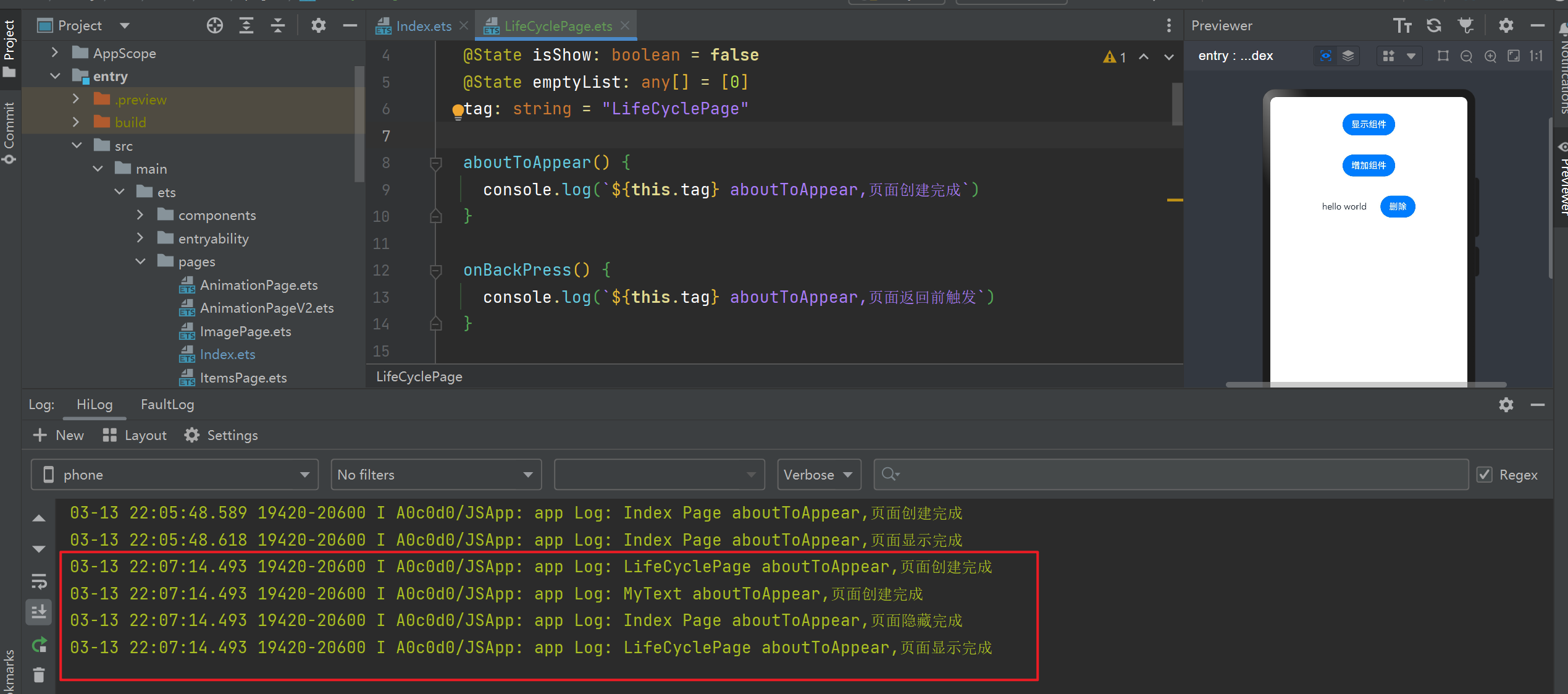Click the expand all tree icon

coord(246,25)
